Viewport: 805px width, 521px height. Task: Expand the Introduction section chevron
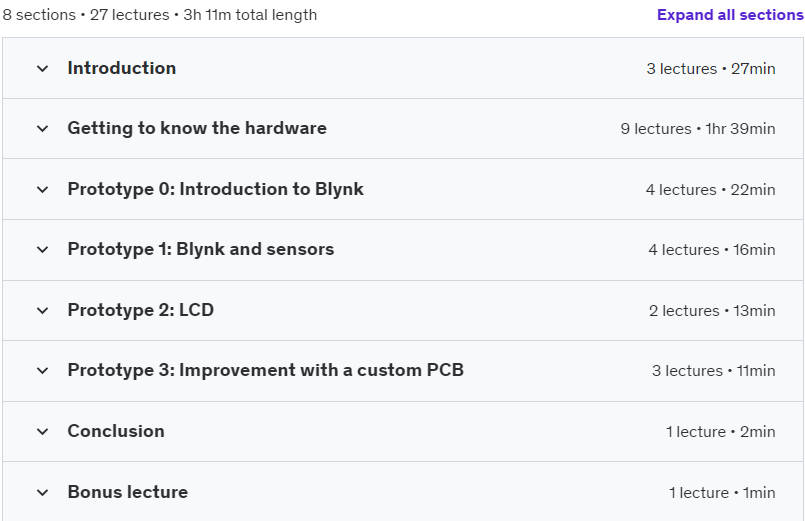point(43,68)
